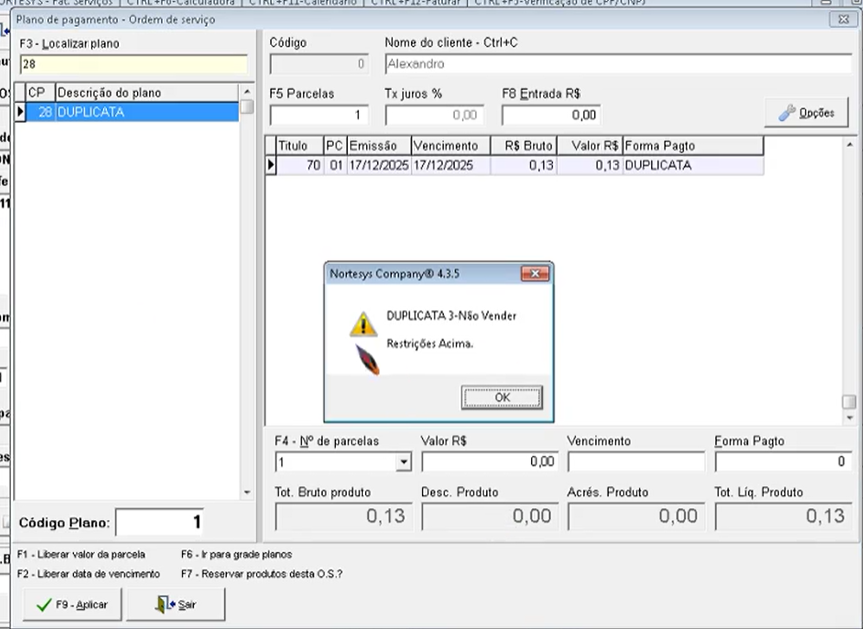Click the OK button in the warning dialog
The width and height of the screenshot is (863, 629).
(x=501, y=397)
